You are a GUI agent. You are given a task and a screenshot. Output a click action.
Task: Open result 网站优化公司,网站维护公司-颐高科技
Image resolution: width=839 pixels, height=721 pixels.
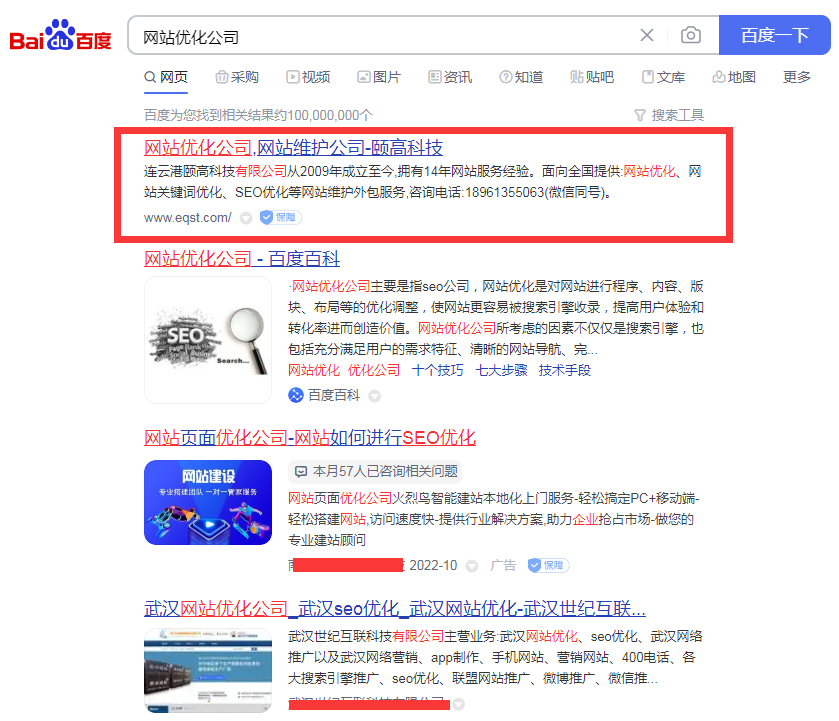(293, 148)
